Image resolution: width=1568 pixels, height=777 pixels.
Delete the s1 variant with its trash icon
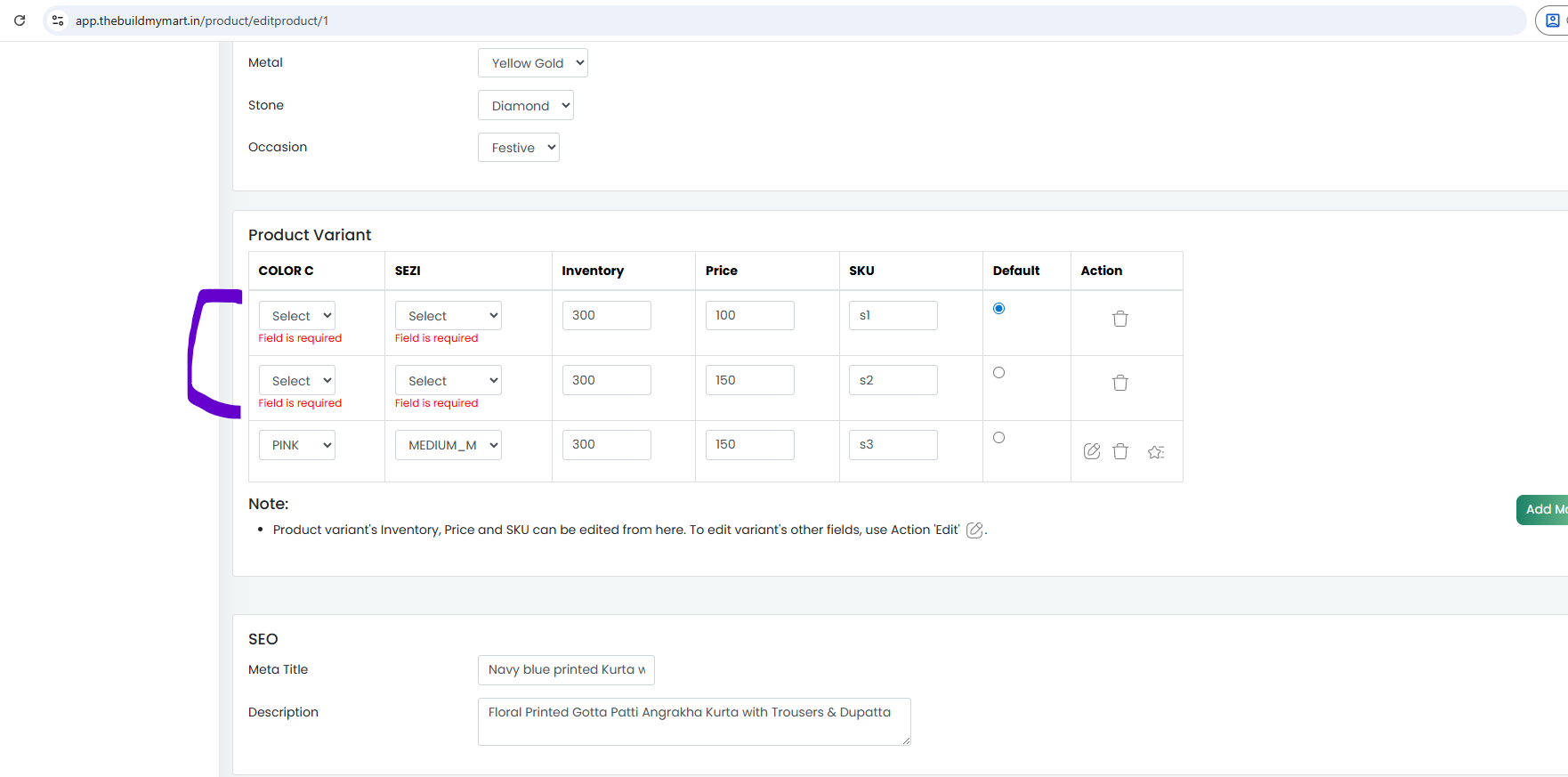pos(1120,319)
